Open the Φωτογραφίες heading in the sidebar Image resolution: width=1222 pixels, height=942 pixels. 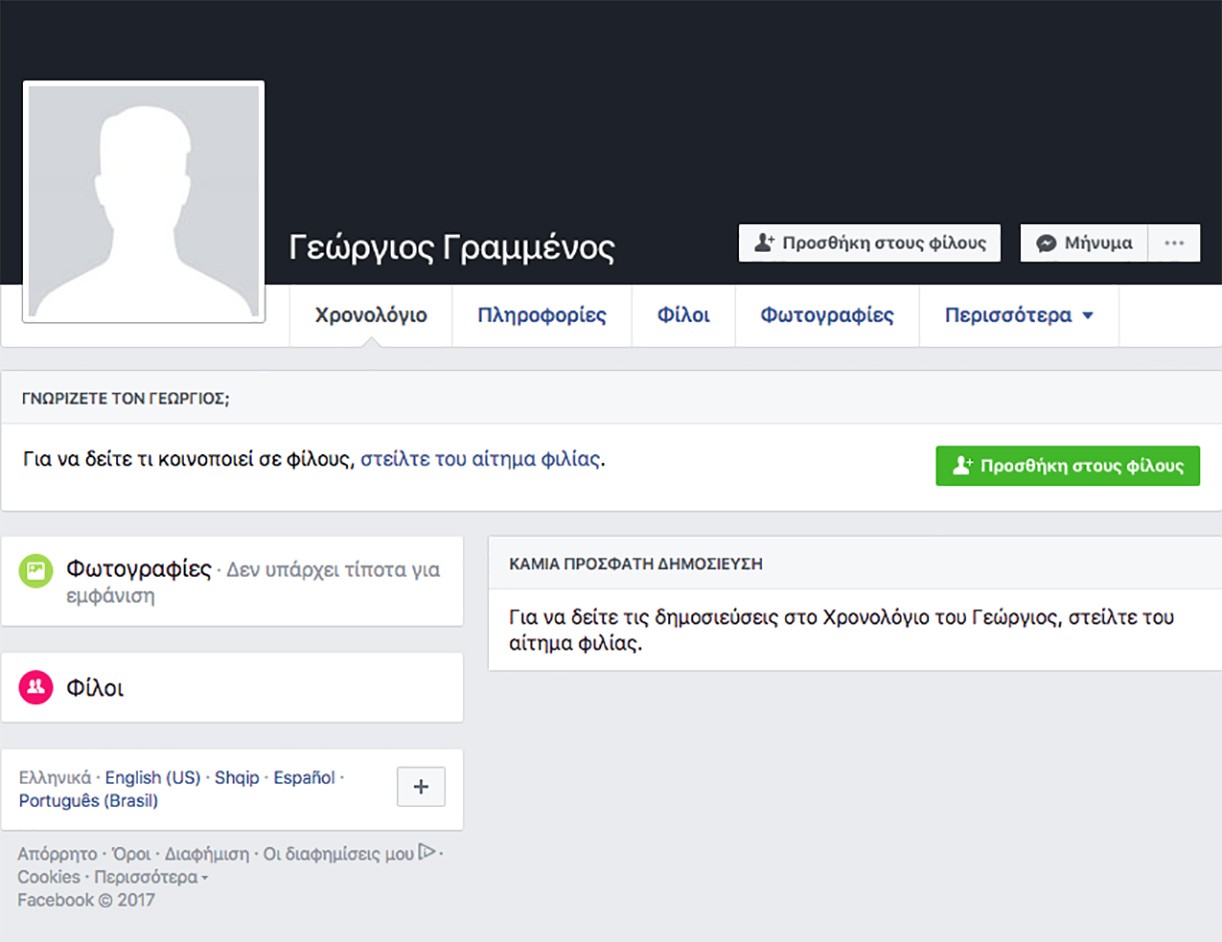[x=139, y=570]
